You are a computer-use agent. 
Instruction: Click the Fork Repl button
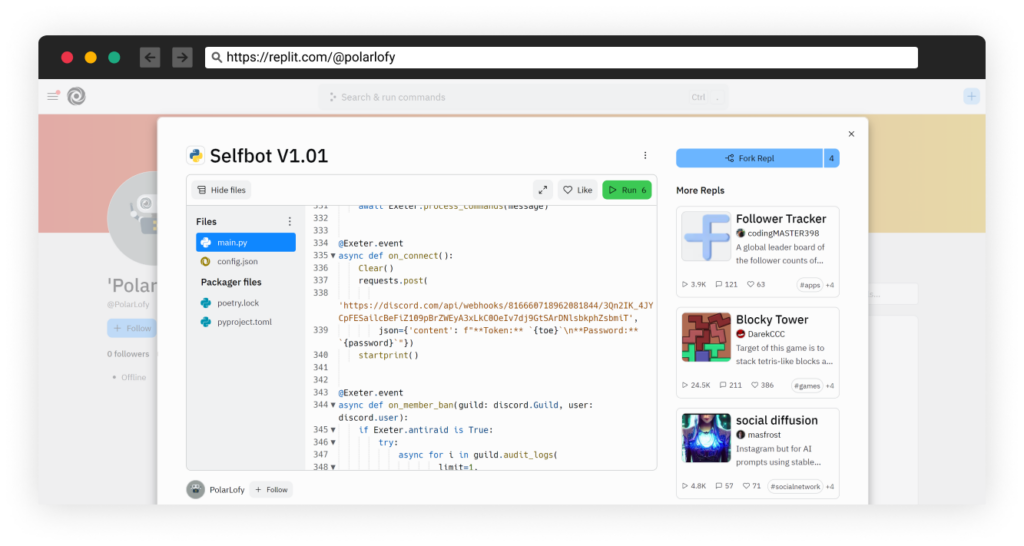[x=749, y=158]
